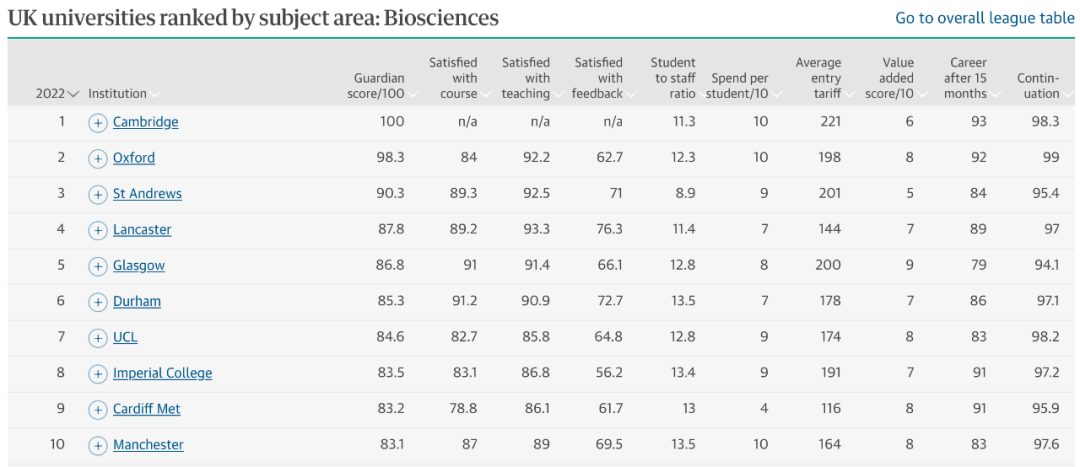Click the plus icon beside Durham
1080x467 pixels.
(98, 302)
